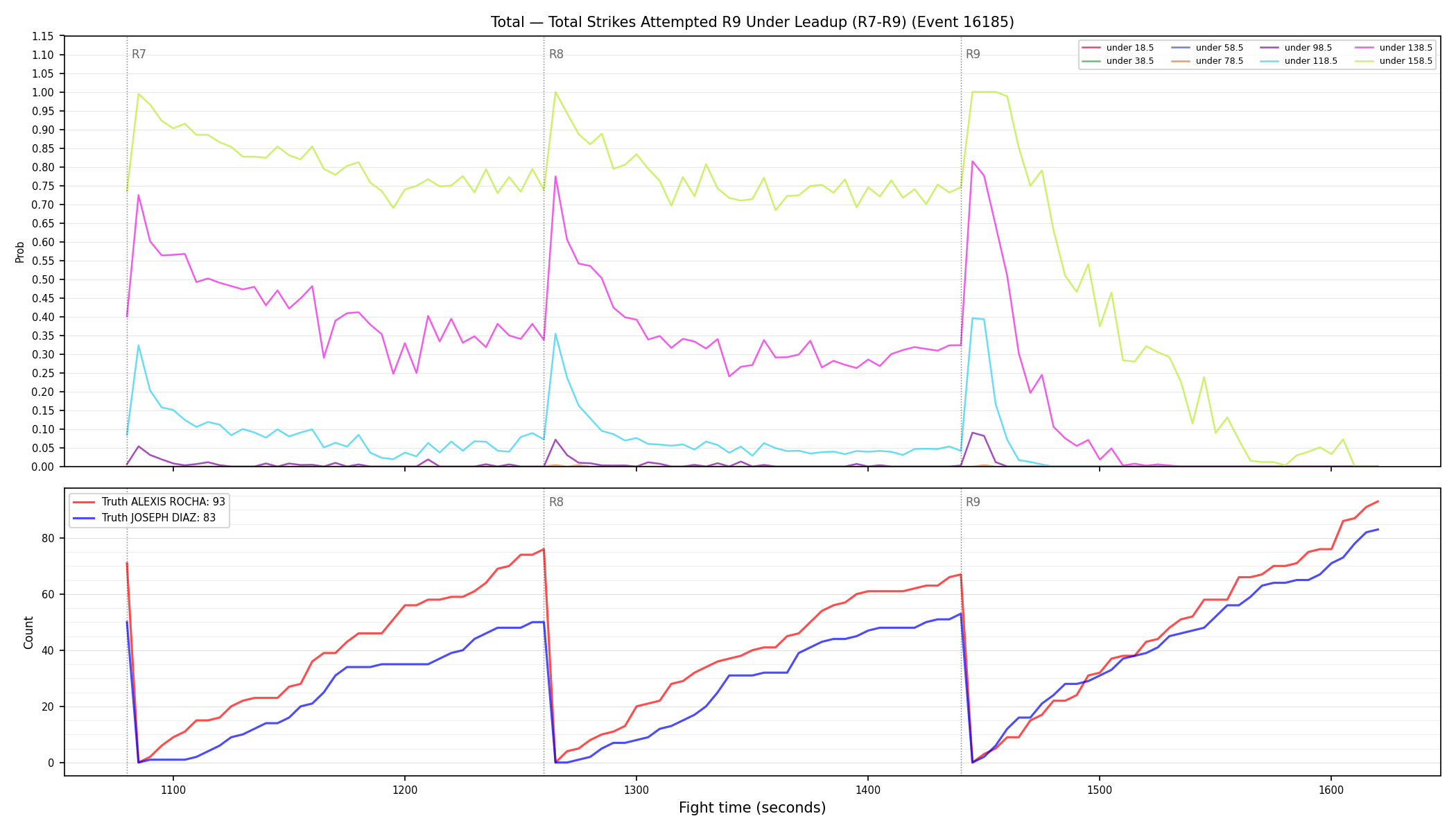
Task: Click the 0.00 tick on Prob axis
Action: click(43, 467)
